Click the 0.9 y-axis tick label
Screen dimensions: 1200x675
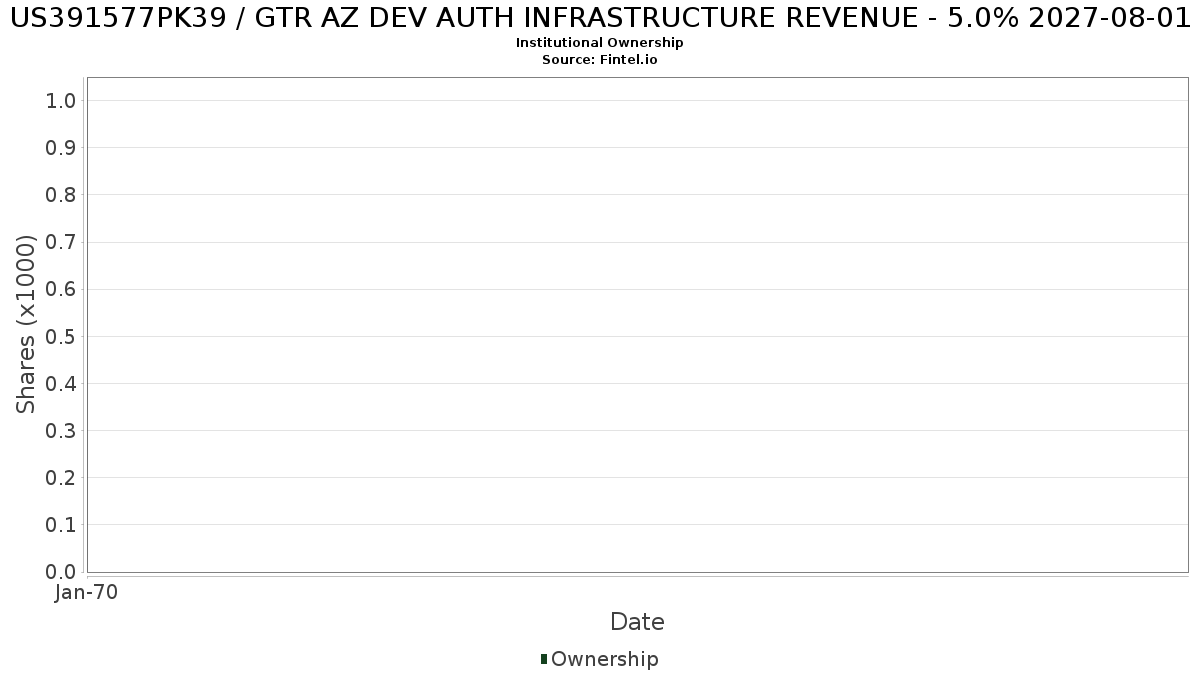[x=61, y=147]
